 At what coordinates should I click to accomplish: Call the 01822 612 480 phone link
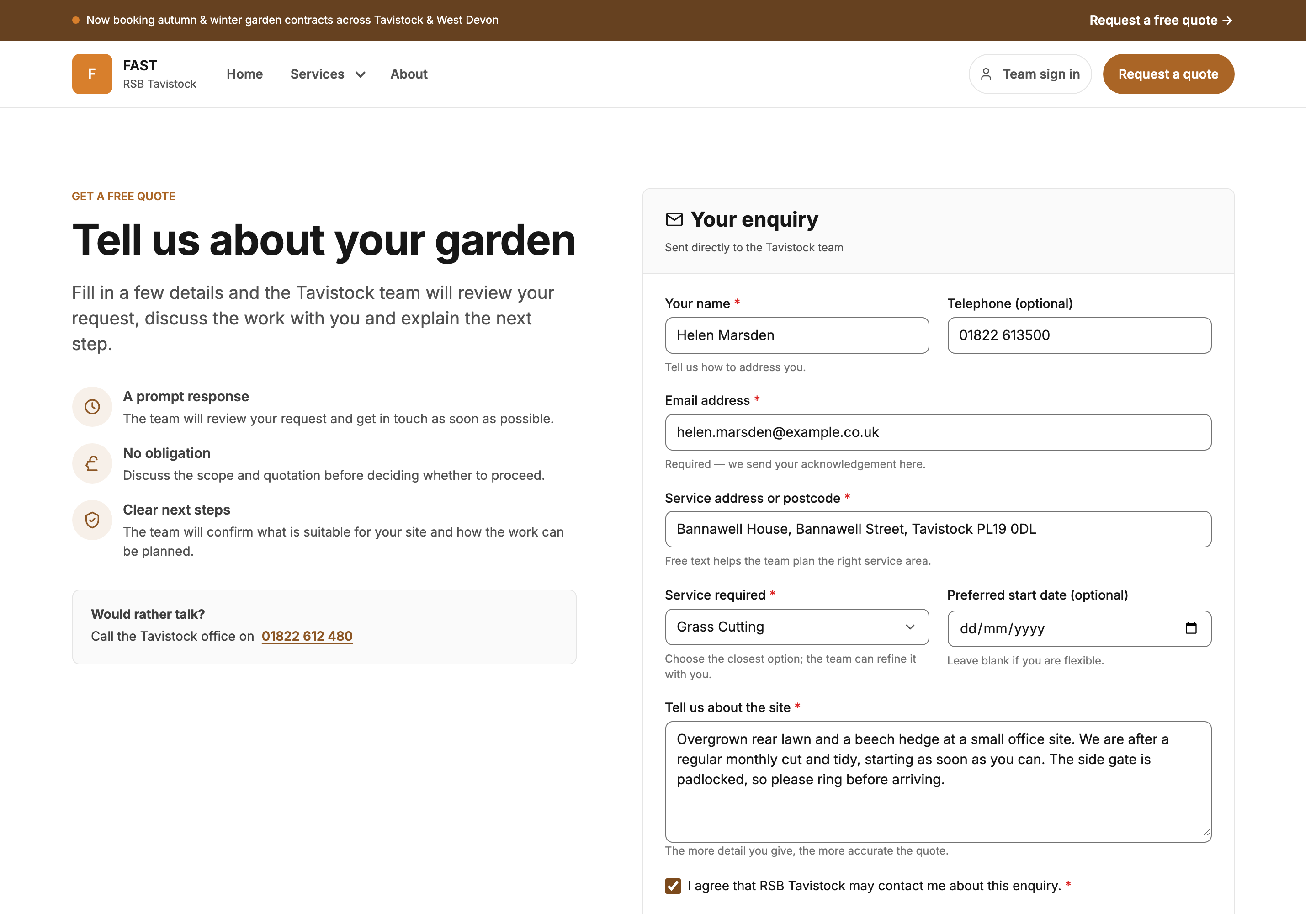click(x=307, y=636)
